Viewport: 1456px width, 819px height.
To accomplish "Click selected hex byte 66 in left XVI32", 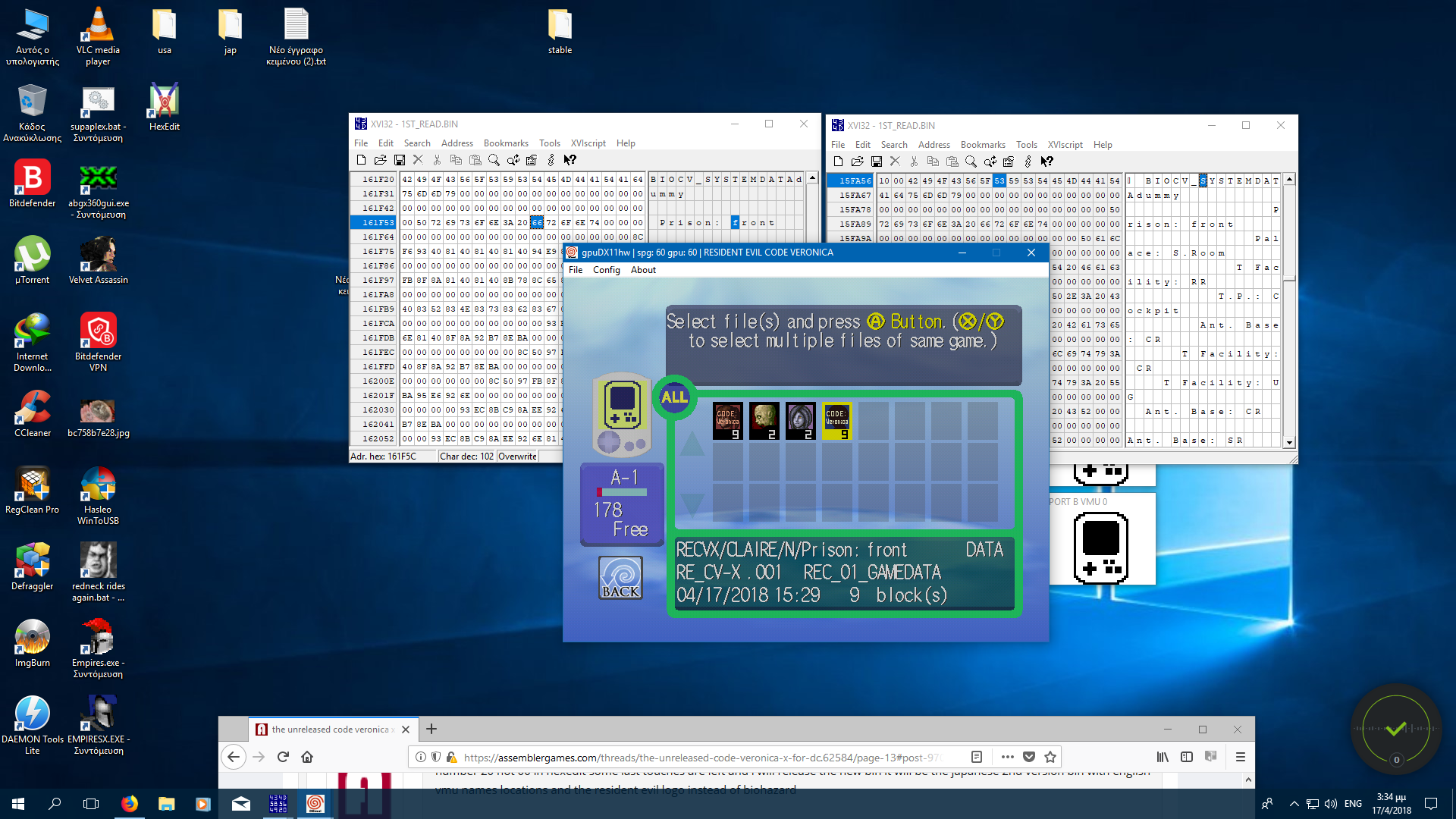I will point(537,222).
